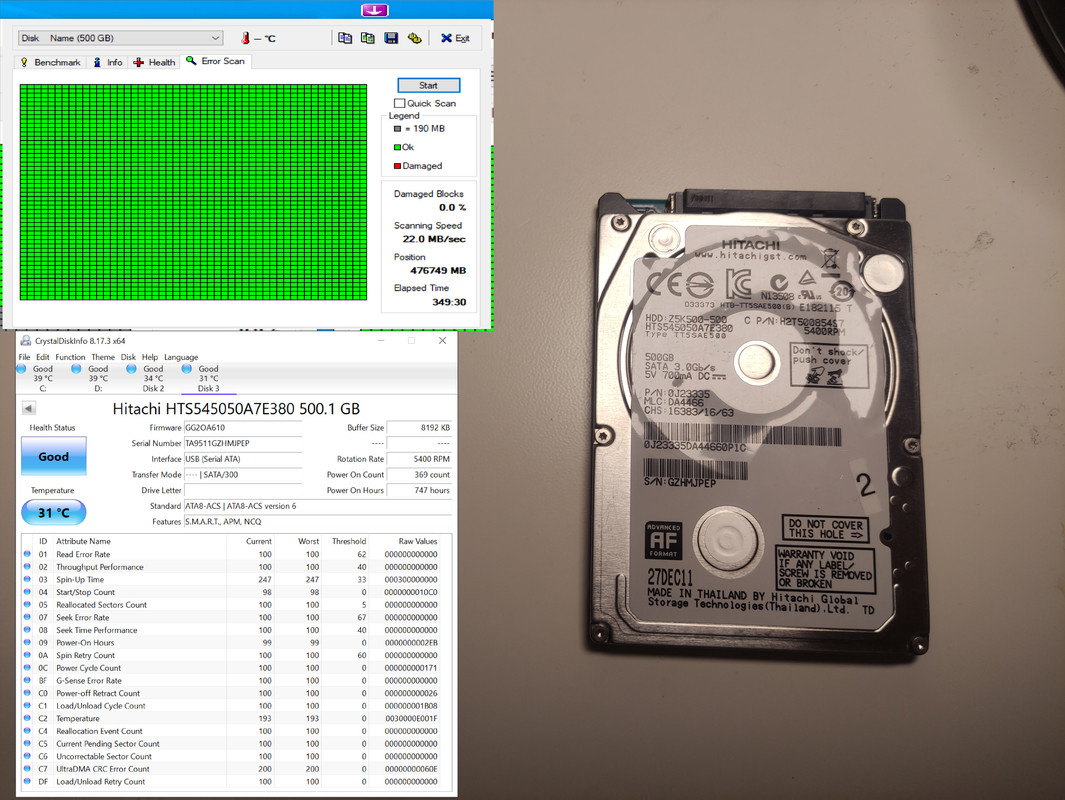Click the Firmware field showing GG2OA610
Screen dimensions: 1065x800
pos(242,428)
